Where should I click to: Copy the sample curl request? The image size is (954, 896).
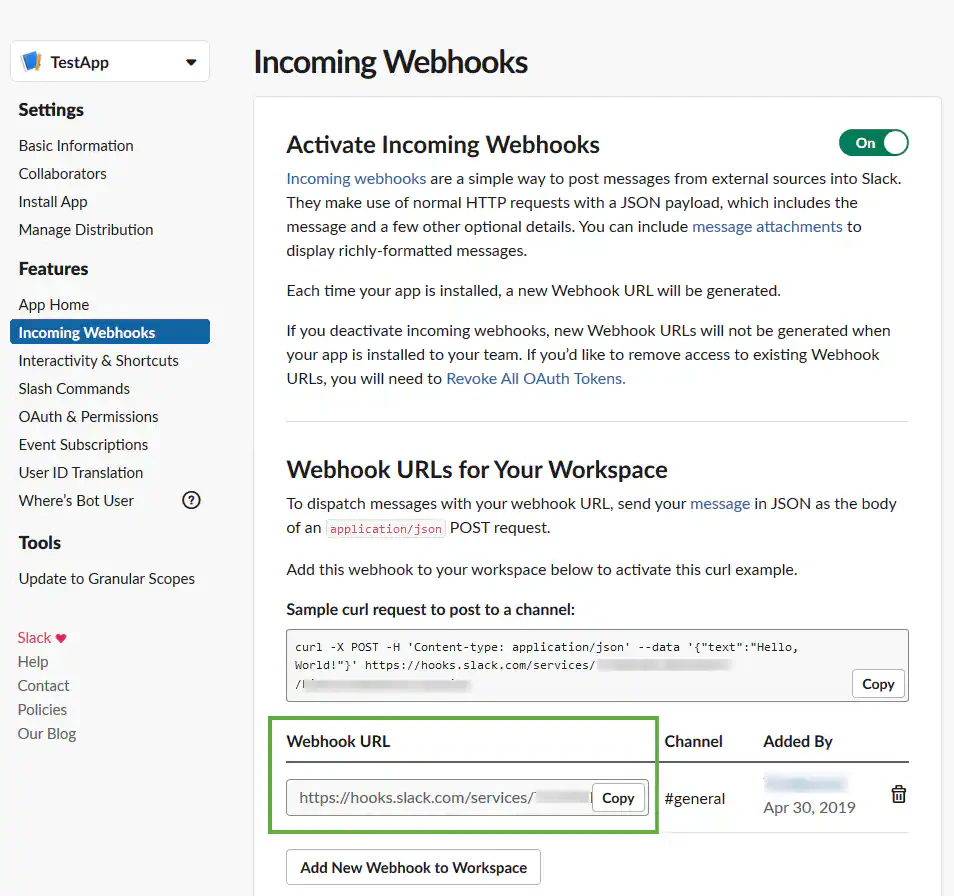[878, 684]
